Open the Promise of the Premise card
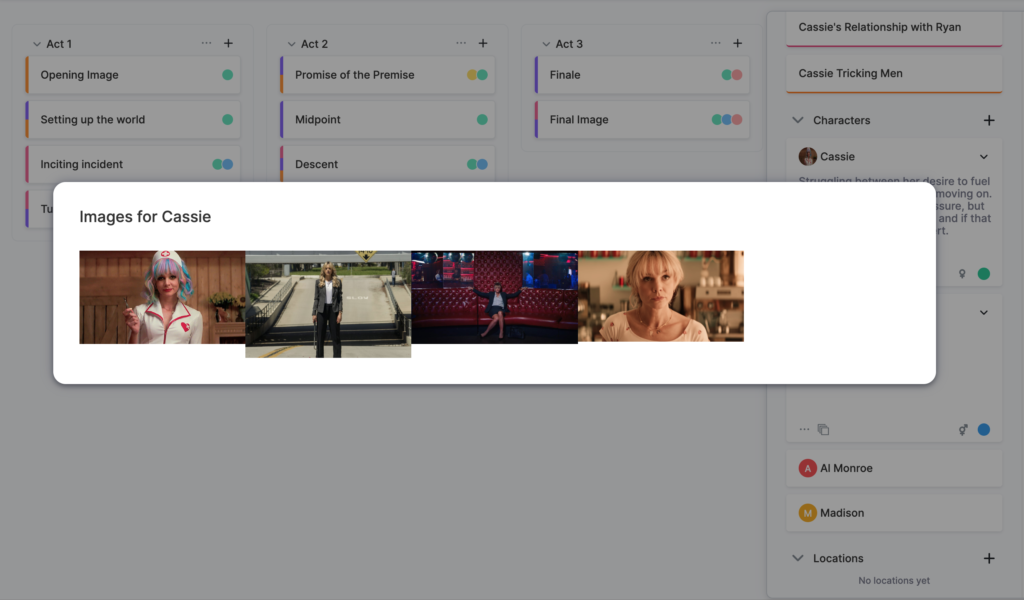The image size is (1024, 600). coord(387,74)
